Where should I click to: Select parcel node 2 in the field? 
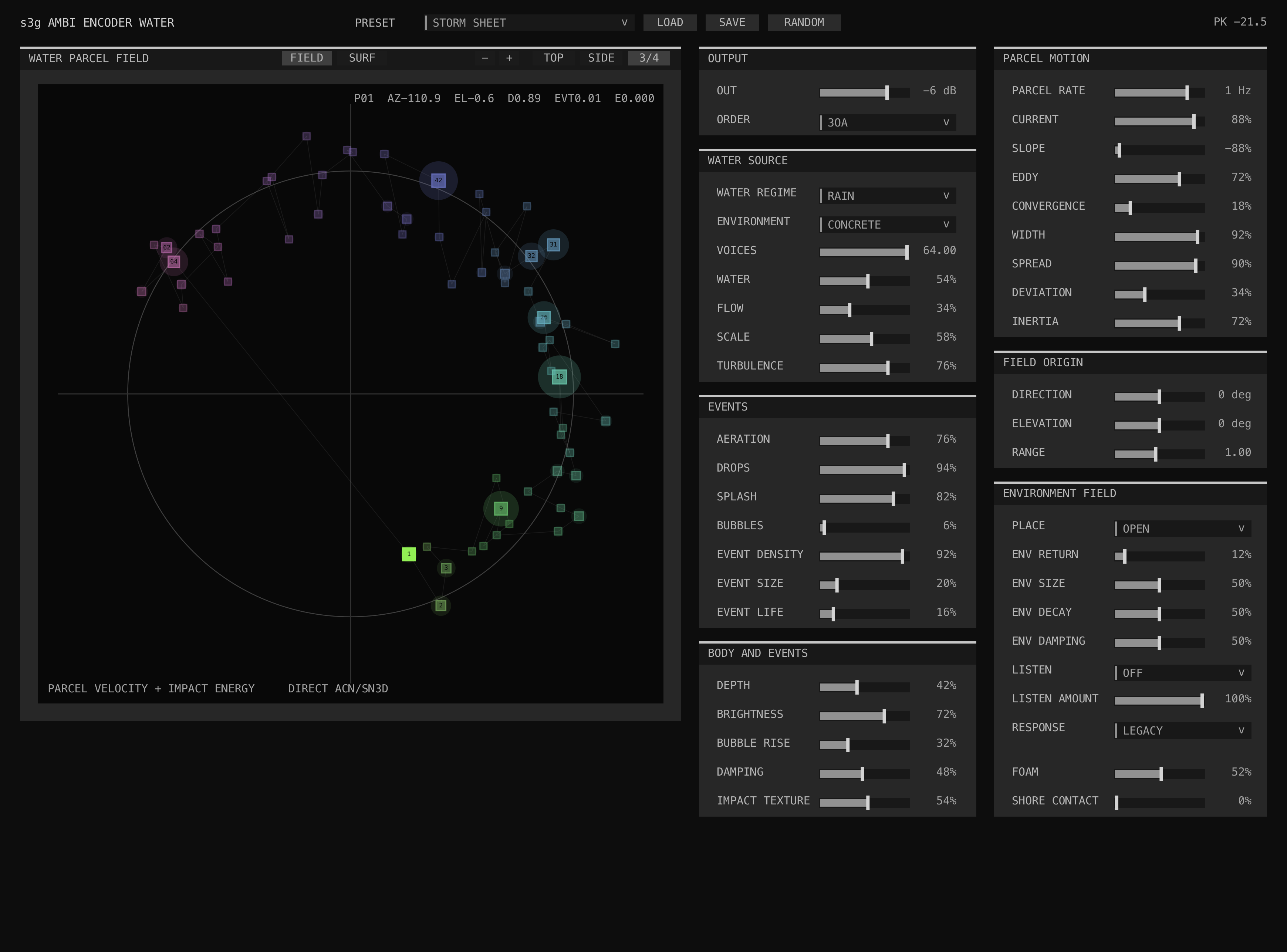(x=441, y=606)
